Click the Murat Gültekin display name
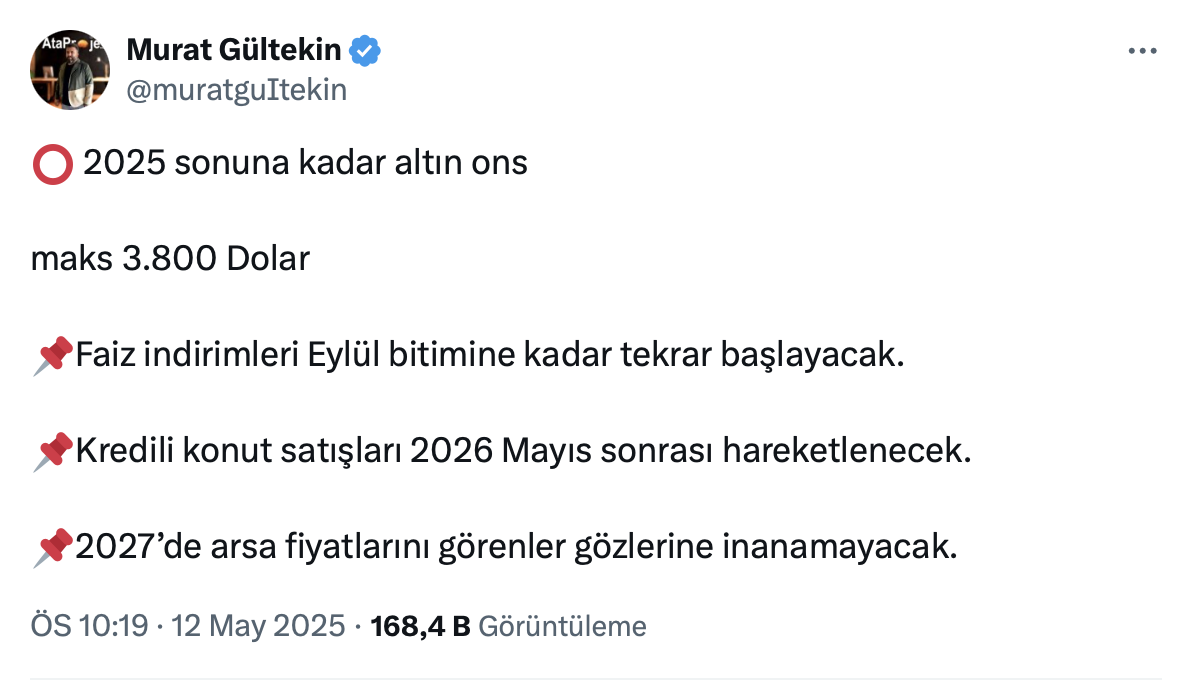 (x=234, y=50)
